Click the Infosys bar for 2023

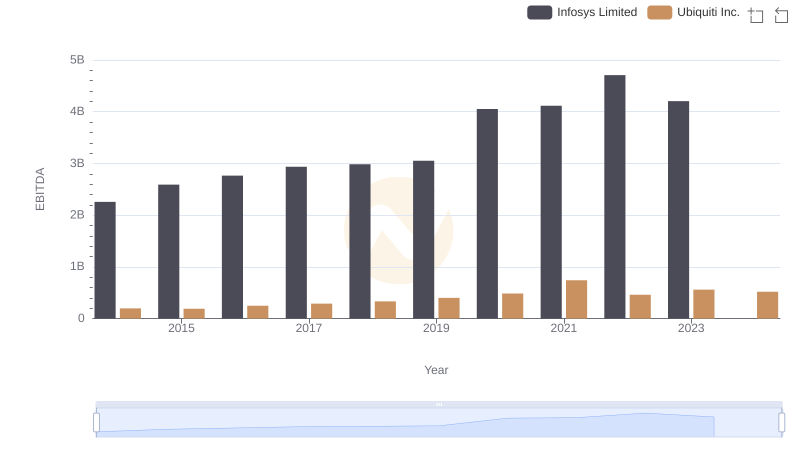tap(678, 210)
